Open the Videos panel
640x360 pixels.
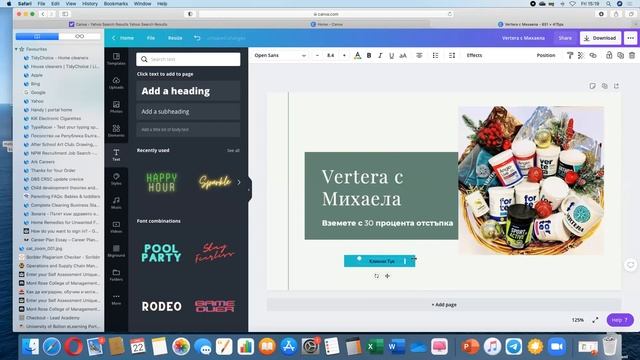[x=116, y=227]
